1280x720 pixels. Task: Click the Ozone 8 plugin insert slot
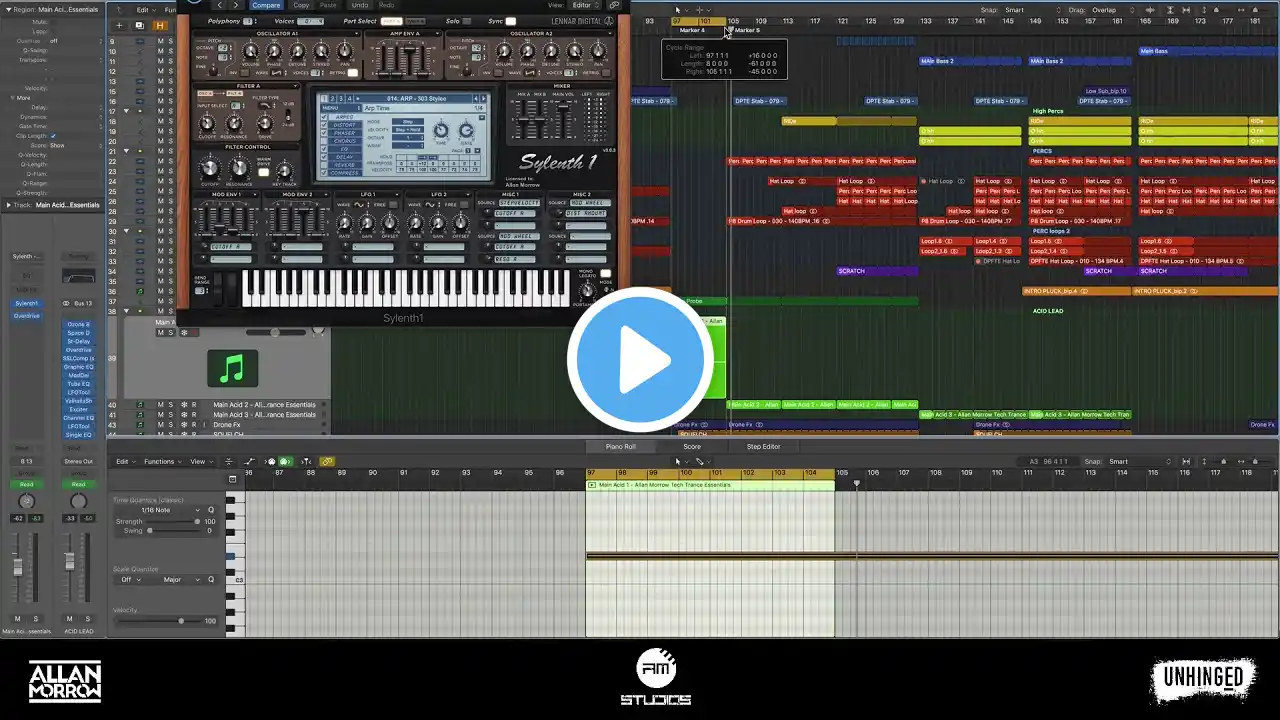point(78,325)
